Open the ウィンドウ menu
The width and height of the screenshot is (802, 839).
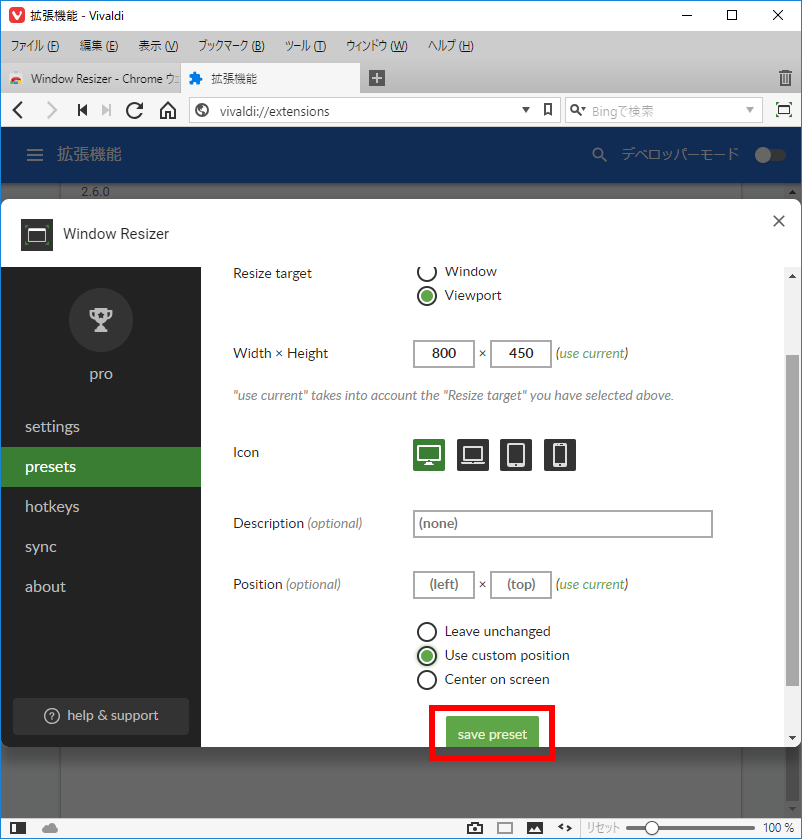tap(377, 46)
